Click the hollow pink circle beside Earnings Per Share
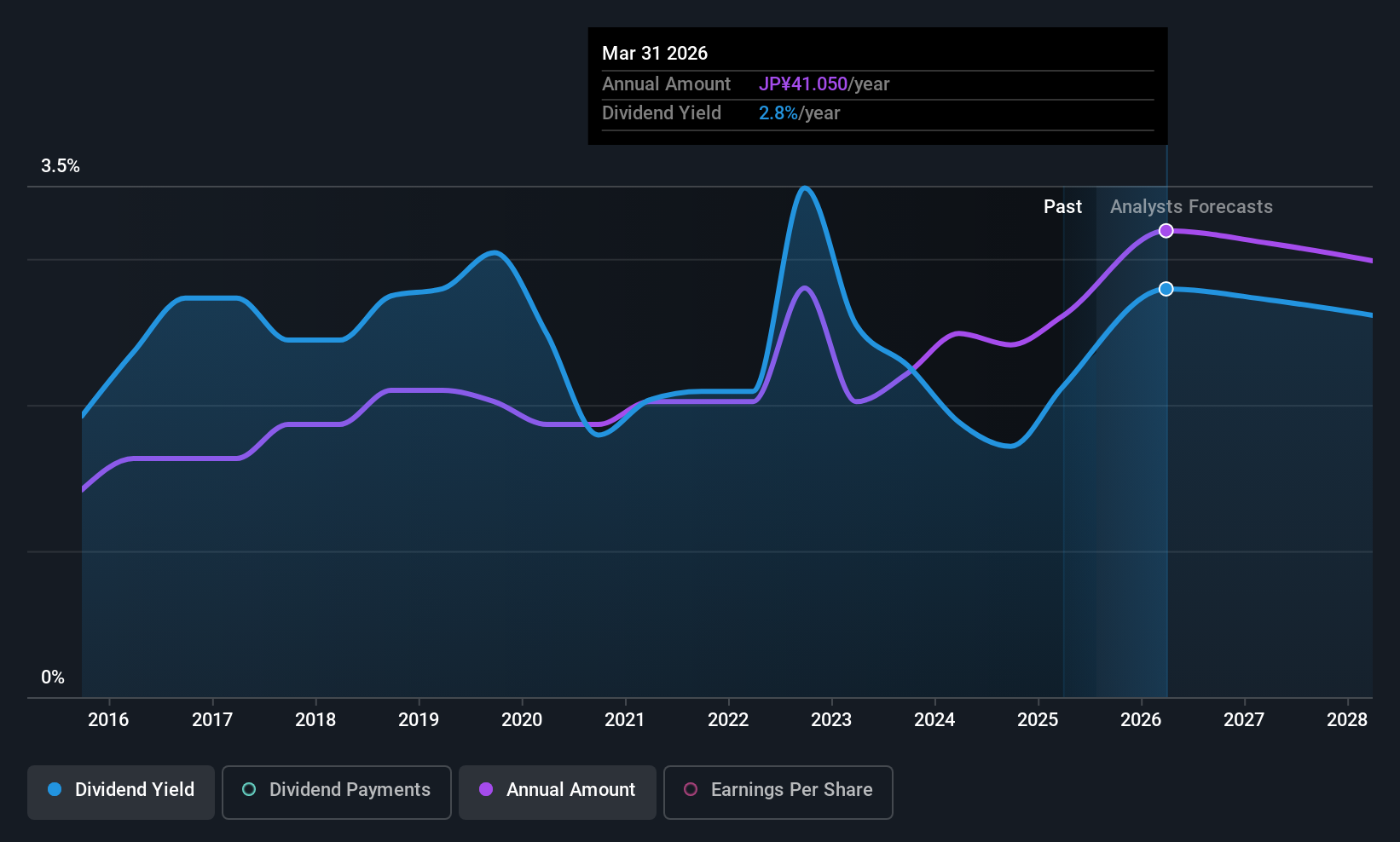This screenshot has width=1400, height=842. [691, 789]
